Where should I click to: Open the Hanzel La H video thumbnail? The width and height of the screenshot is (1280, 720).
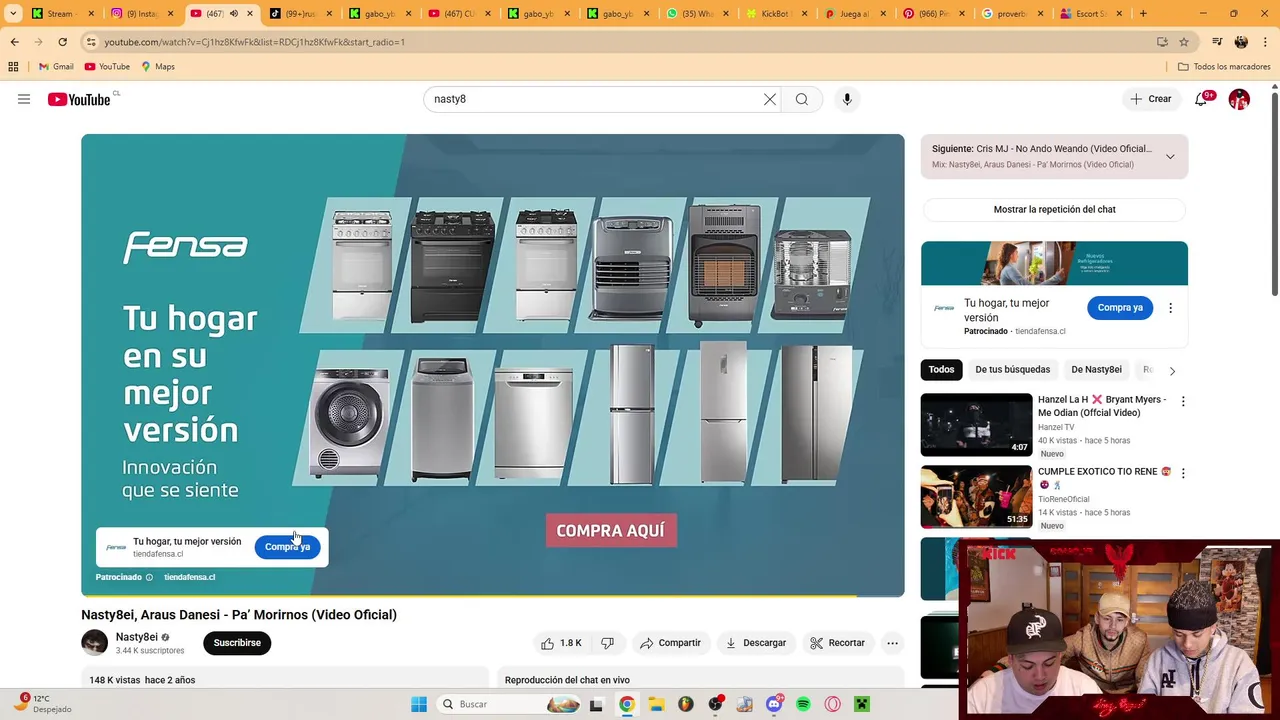(x=976, y=425)
